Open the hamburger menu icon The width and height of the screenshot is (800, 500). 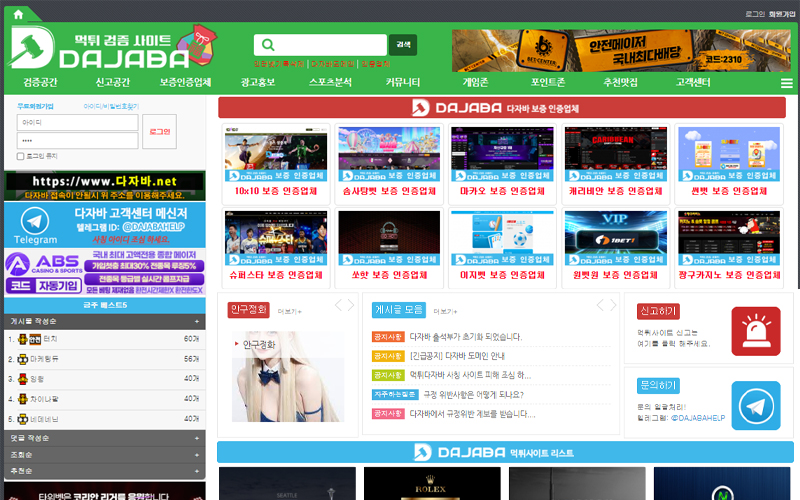[x=786, y=83]
